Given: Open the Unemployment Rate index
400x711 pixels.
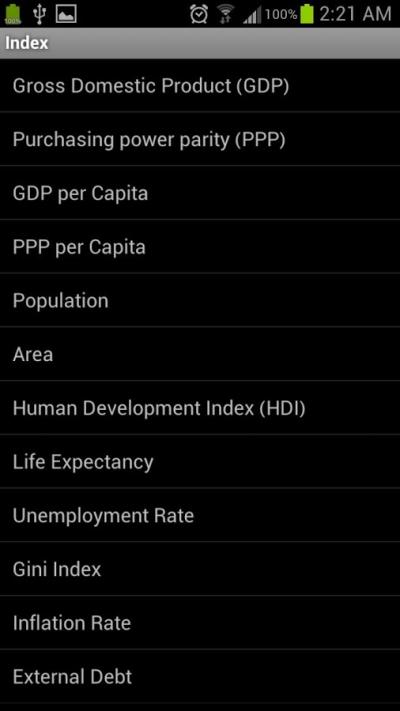Looking at the screenshot, I should 200,515.
